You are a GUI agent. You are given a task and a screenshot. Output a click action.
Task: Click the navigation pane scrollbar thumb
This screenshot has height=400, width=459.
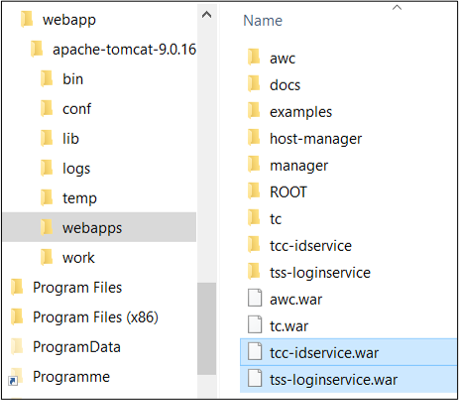[x=207, y=329]
